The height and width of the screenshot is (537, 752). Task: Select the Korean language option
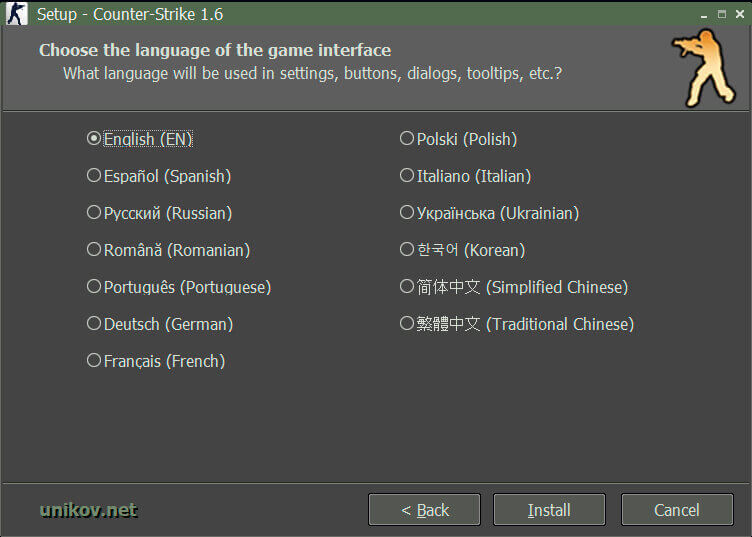407,250
